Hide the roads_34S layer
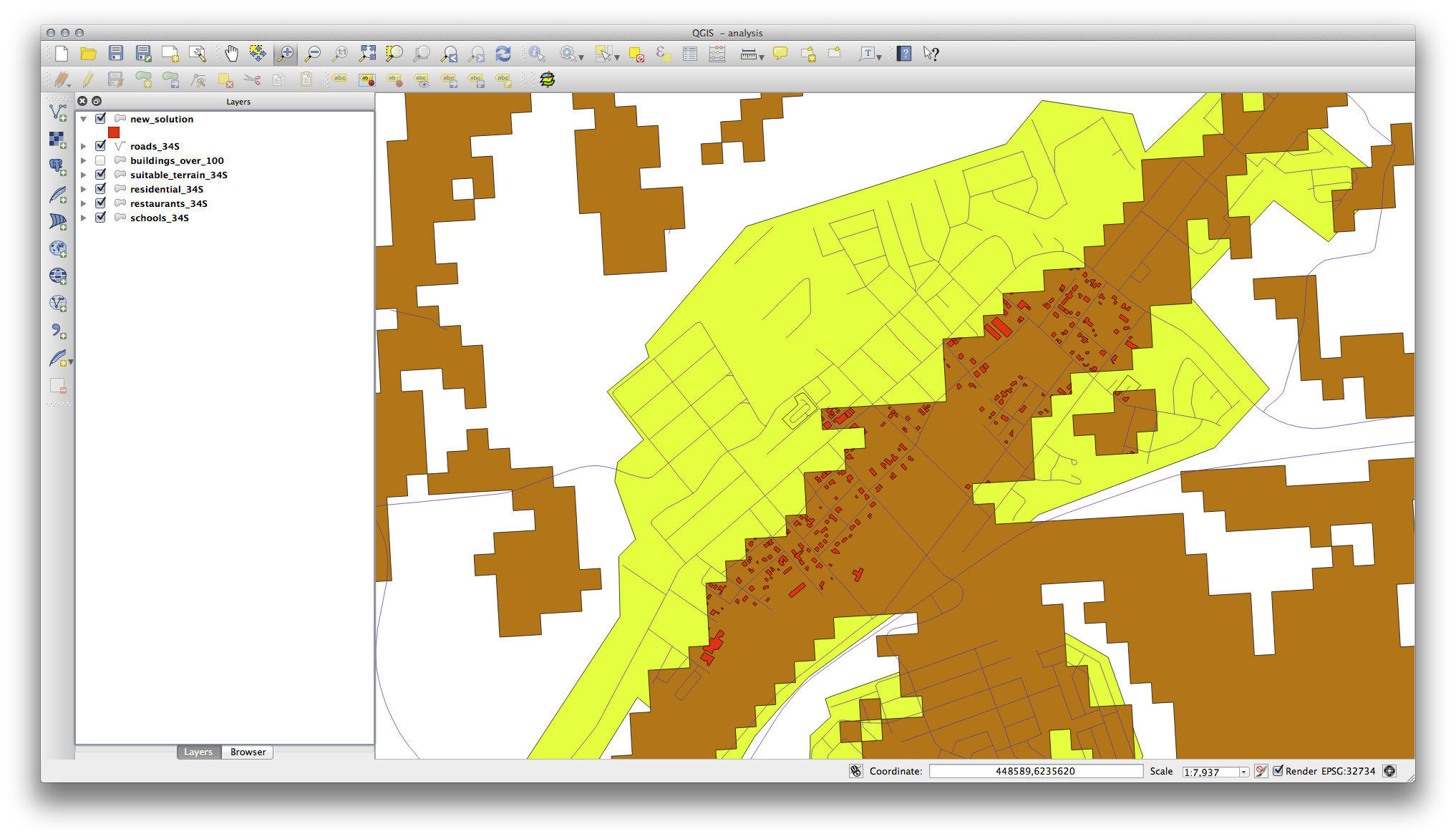This screenshot has height=839, width=1456. tap(101, 146)
